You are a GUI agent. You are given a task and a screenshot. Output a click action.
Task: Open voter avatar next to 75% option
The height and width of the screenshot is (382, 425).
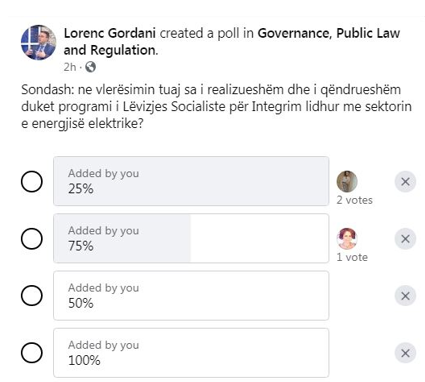point(347,239)
